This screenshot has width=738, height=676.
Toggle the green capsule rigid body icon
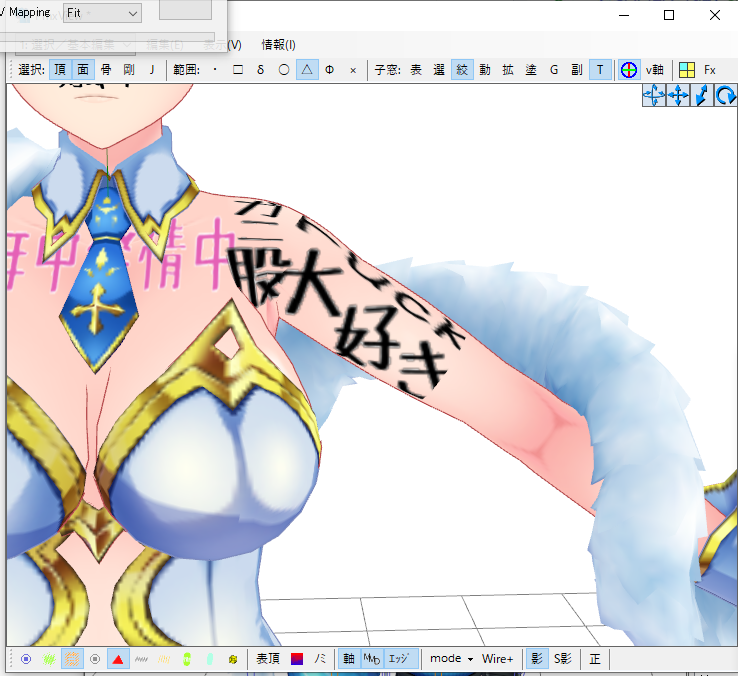187,659
